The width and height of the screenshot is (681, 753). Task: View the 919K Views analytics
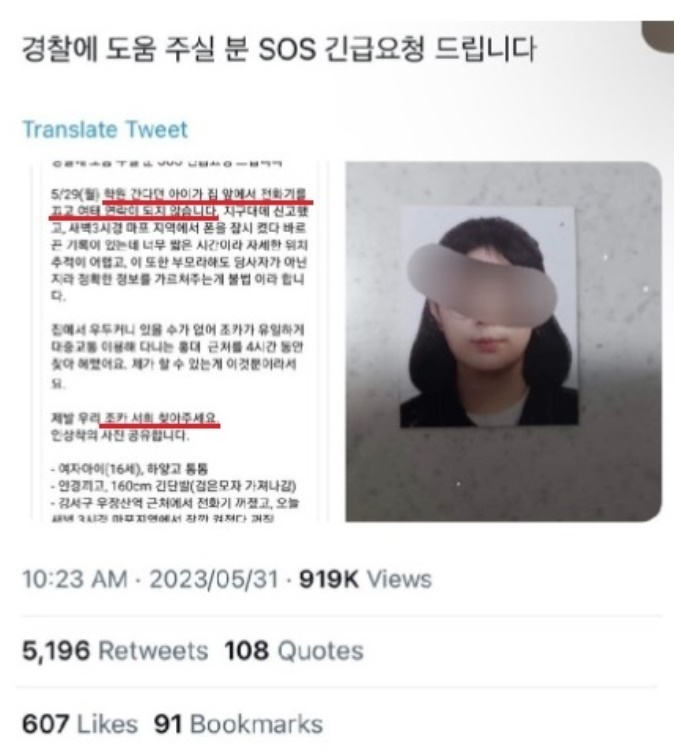pos(365,579)
